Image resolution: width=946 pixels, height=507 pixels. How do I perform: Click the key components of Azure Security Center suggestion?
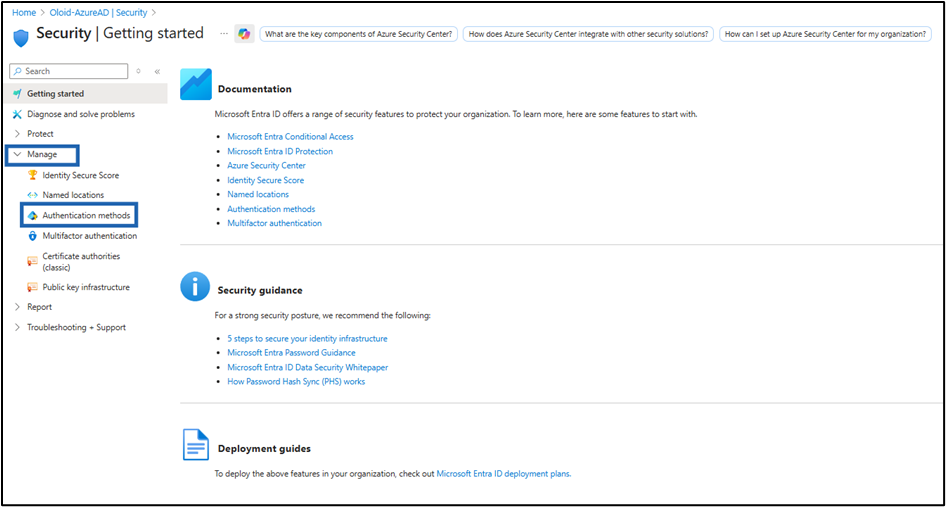(359, 34)
